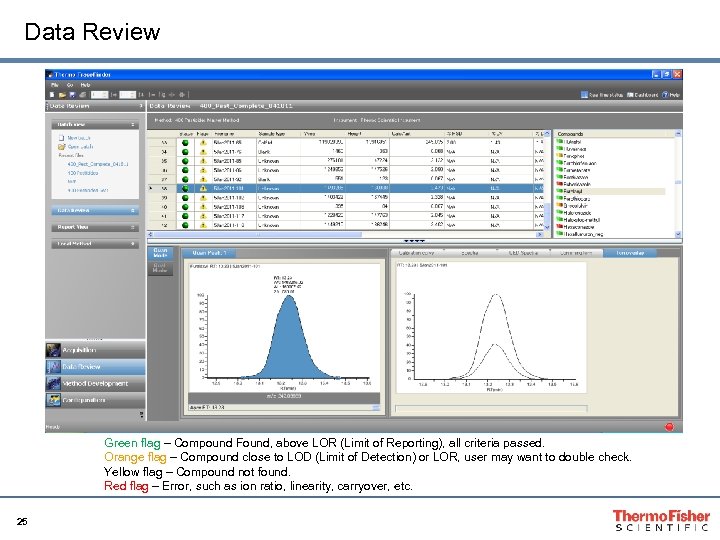Click the small icon beside Apex RT

tap(376, 408)
